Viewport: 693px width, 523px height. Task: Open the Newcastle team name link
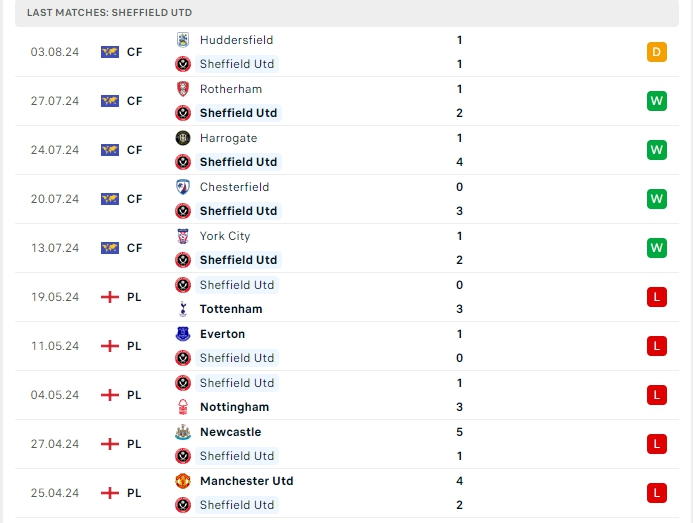tap(230, 432)
